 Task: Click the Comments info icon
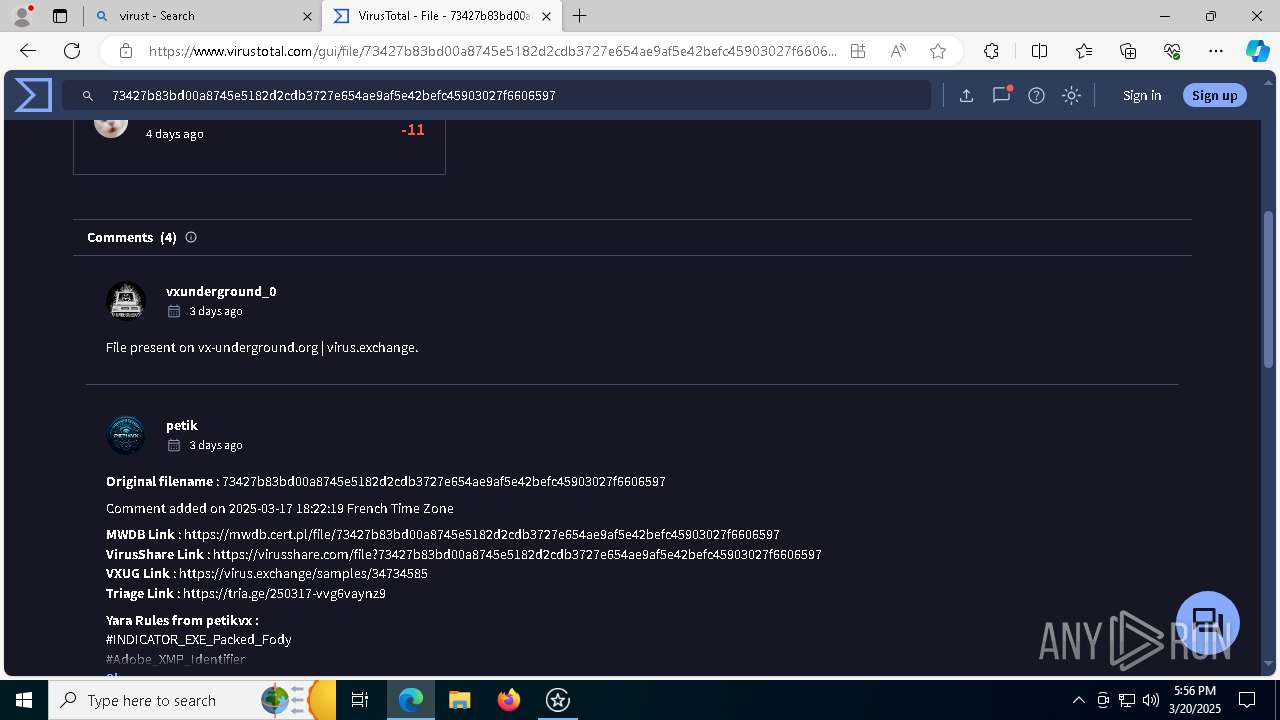(x=191, y=237)
